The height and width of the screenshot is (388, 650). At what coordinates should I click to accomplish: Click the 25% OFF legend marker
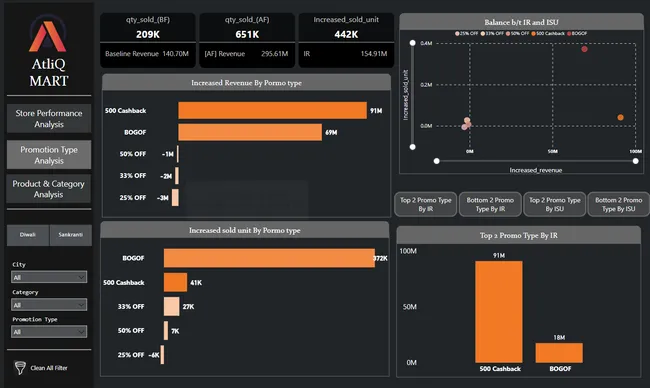point(457,34)
